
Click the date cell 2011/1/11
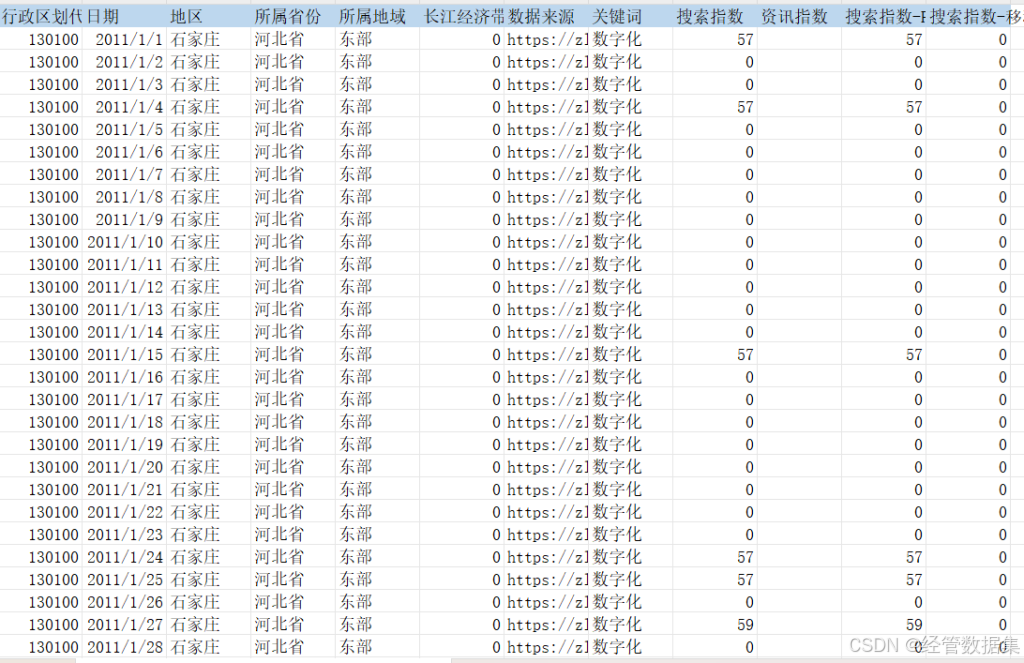[125, 265]
